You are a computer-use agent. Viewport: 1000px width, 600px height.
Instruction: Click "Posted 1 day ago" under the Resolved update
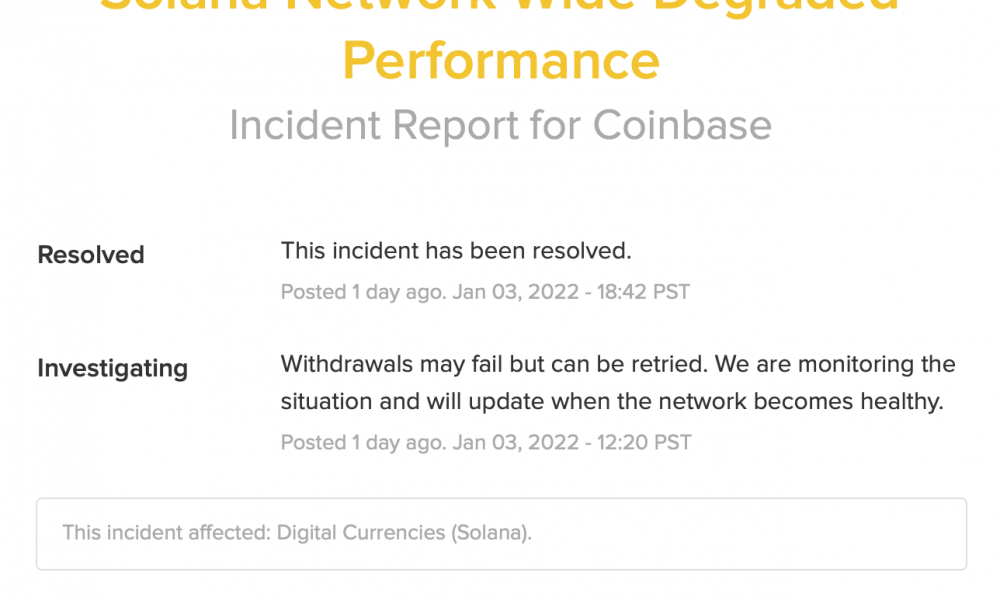[x=364, y=291]
